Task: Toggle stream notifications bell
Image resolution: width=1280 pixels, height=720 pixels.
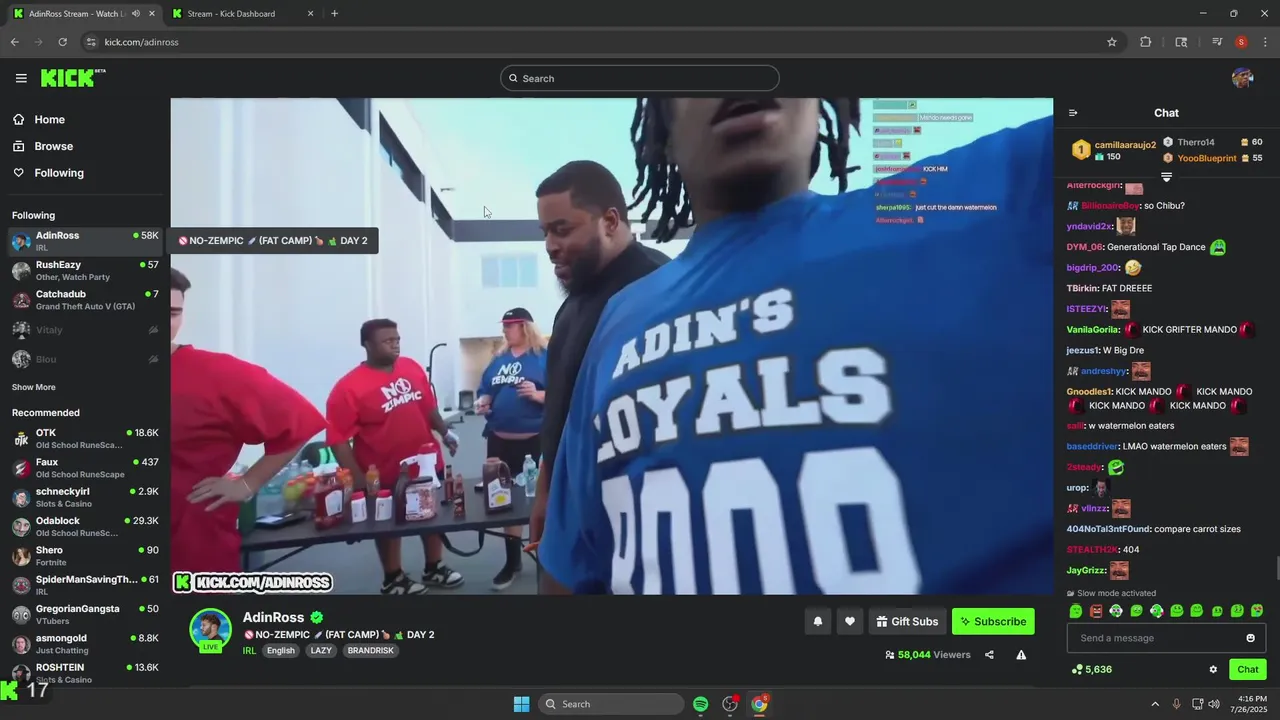Action: pyautogui.click(x=817, y=621)
